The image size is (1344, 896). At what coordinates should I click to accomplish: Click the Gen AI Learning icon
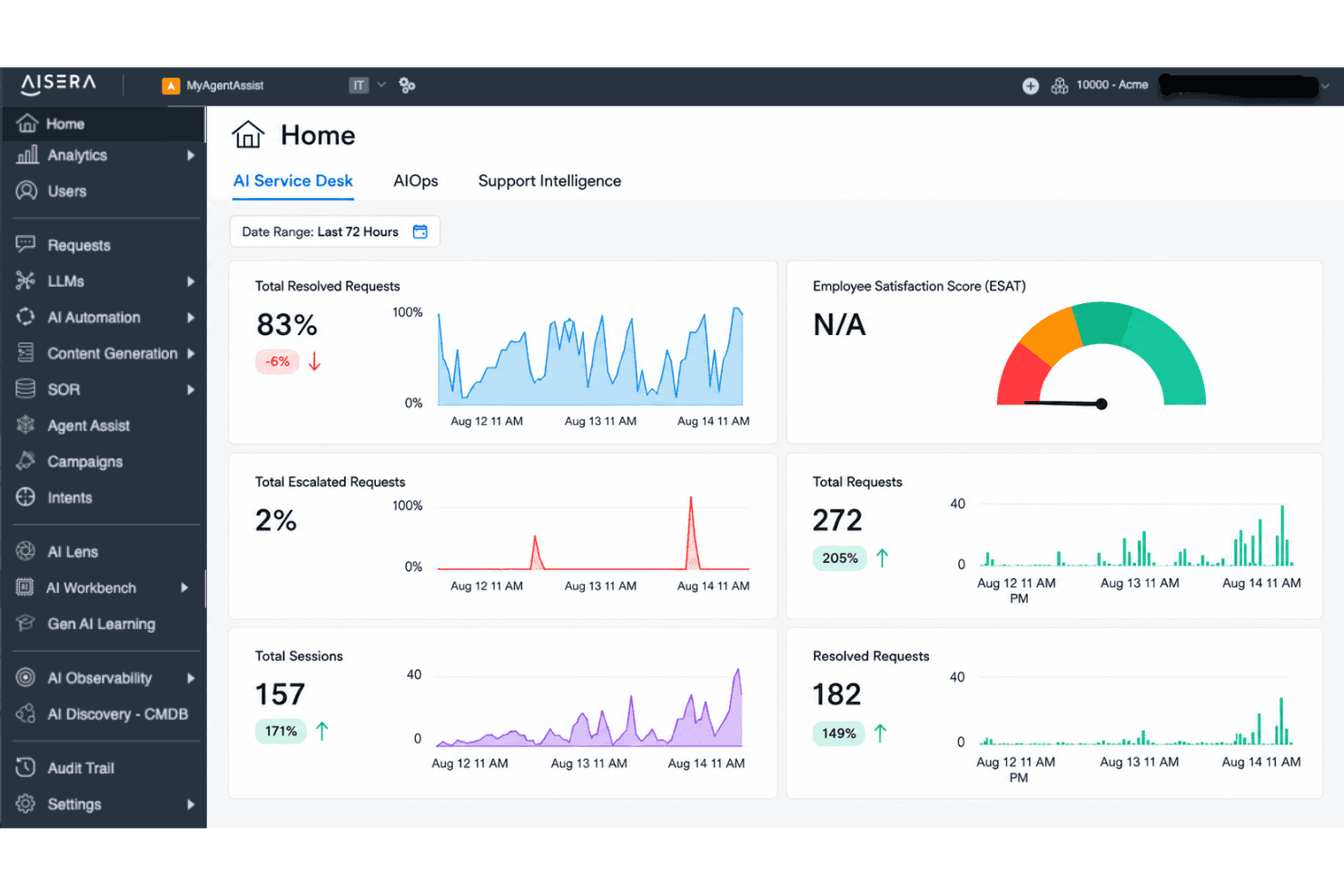coord(25,623)
